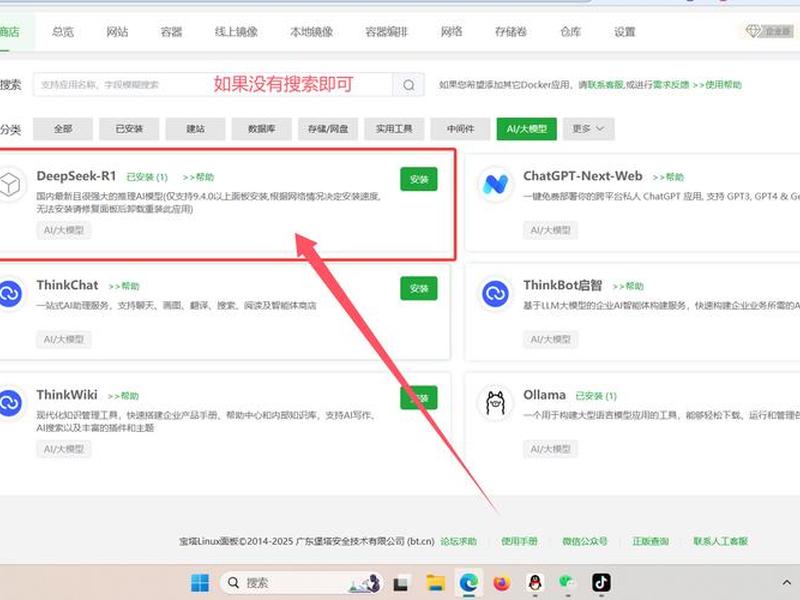Expand the 更多 category dropdown
This screenshot has height=600, width=800.
tap(588, 129)
